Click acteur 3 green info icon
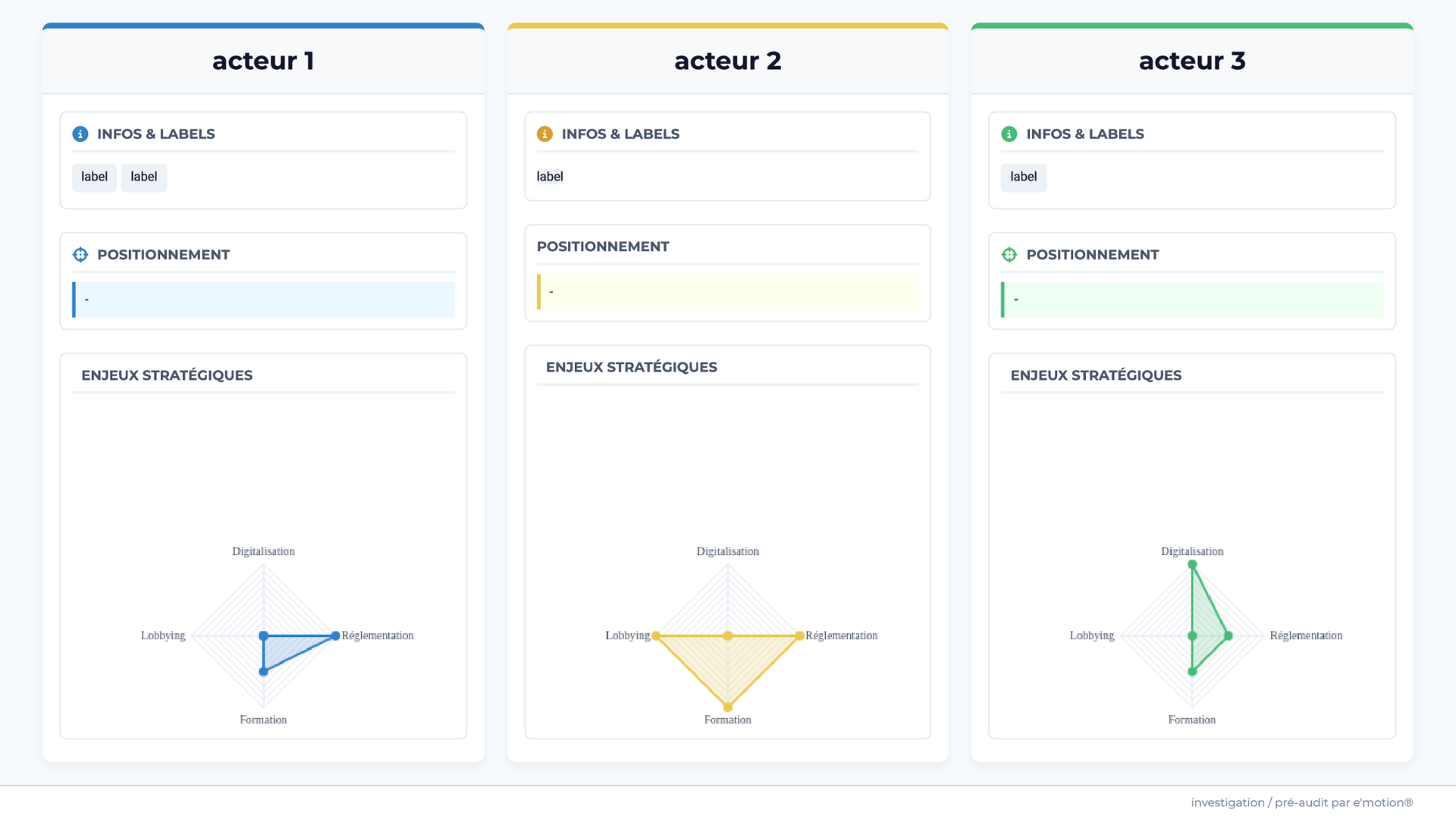The width and height of the screenshot is (1456, 819). (1009, 134)
